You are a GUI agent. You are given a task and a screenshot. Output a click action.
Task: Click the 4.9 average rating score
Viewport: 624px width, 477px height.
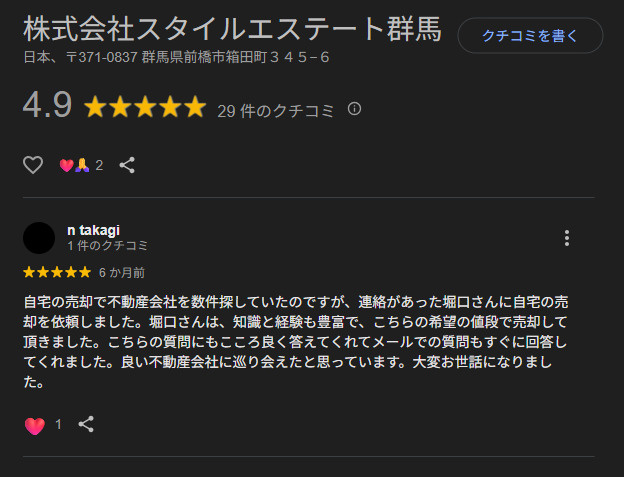click(x=47, y=106)
